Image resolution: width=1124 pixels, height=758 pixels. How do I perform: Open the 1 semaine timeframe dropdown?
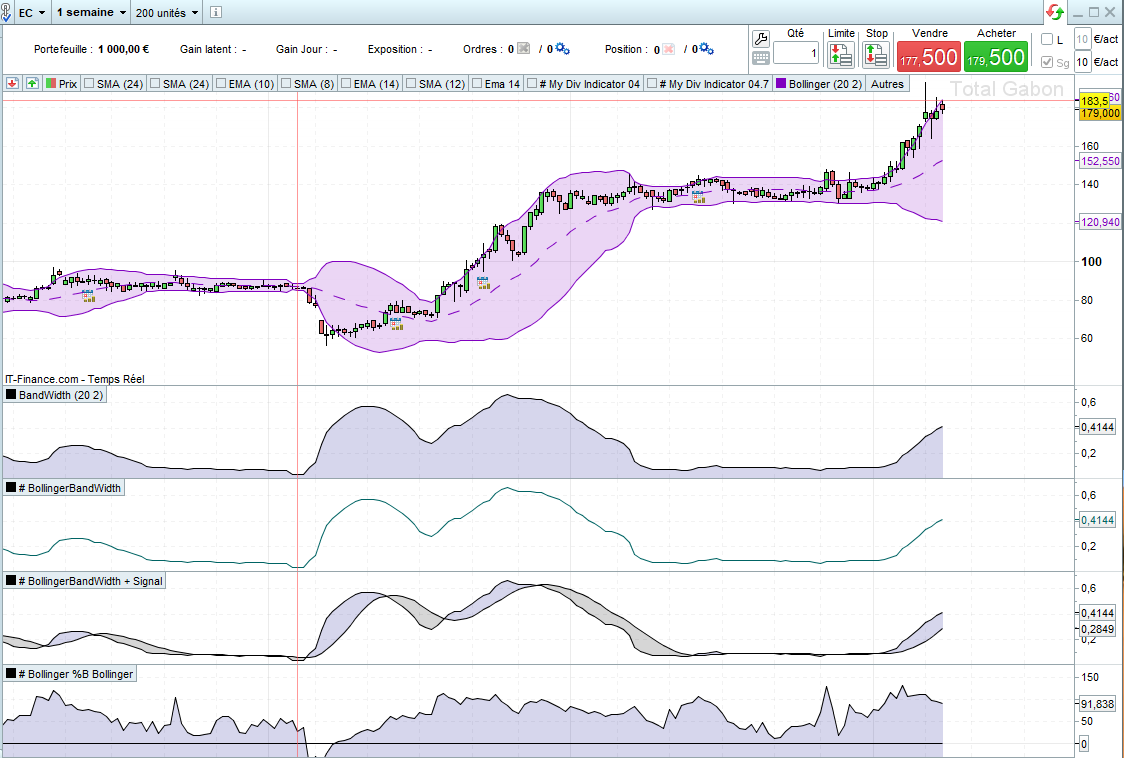click(x=92, y=12)
